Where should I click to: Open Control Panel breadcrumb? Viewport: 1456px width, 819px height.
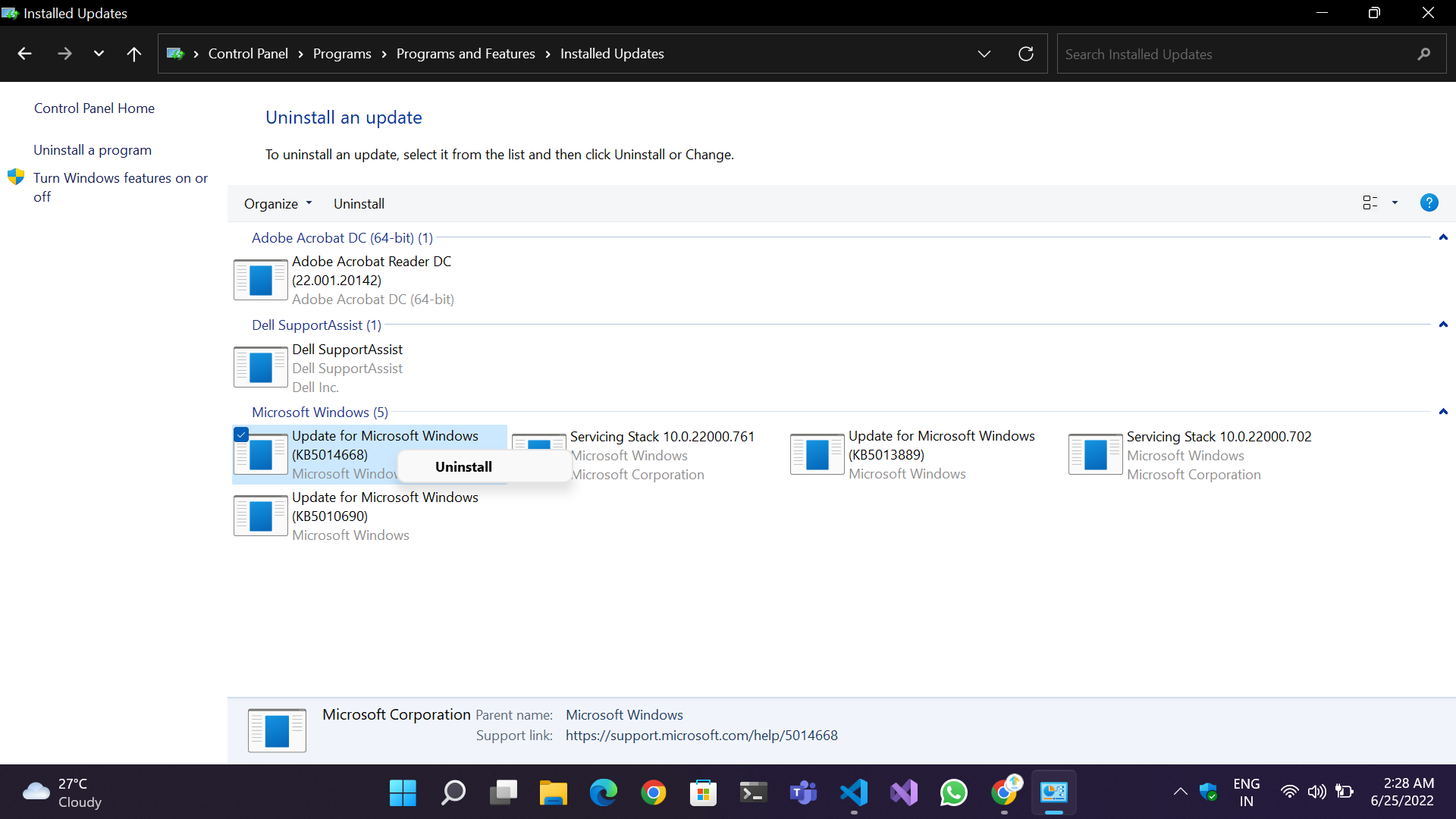click(248, 54)
